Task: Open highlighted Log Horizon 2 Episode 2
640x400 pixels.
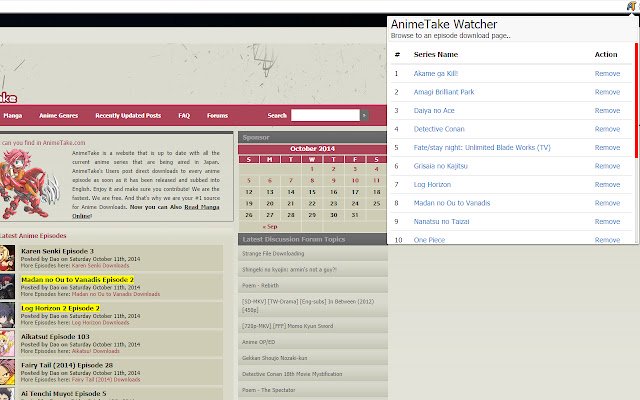Action: pos(60,308)
